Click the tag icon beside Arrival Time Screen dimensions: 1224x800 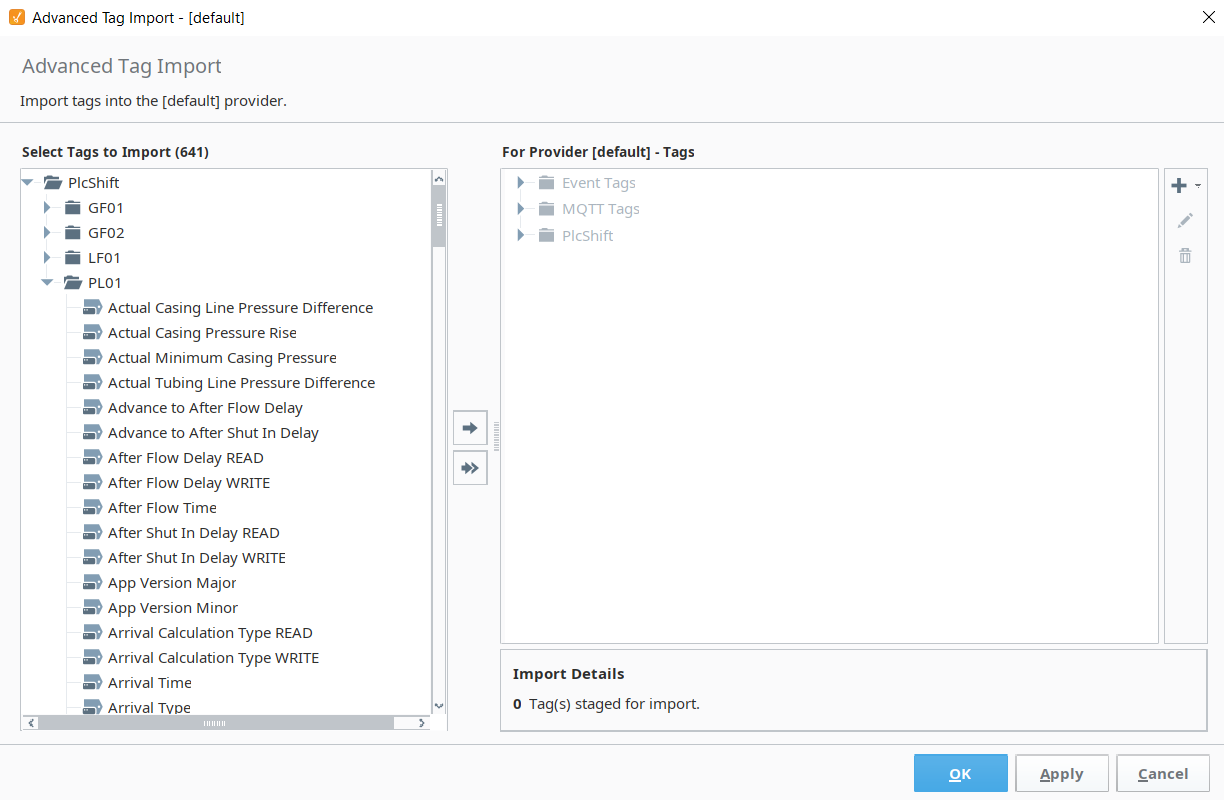(93, 683)
